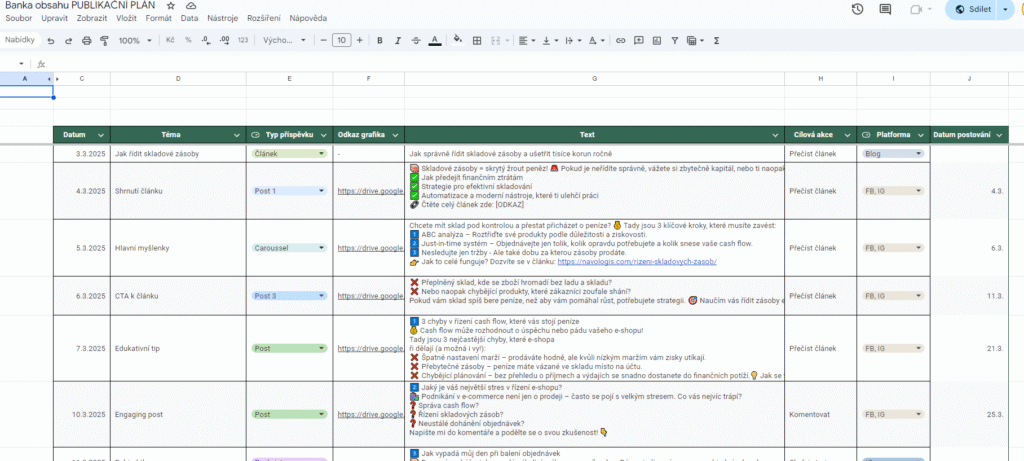The height and width of the screenshot is (461, 1024).
Task: Open the comments panel icon
Action: (885, 9)
